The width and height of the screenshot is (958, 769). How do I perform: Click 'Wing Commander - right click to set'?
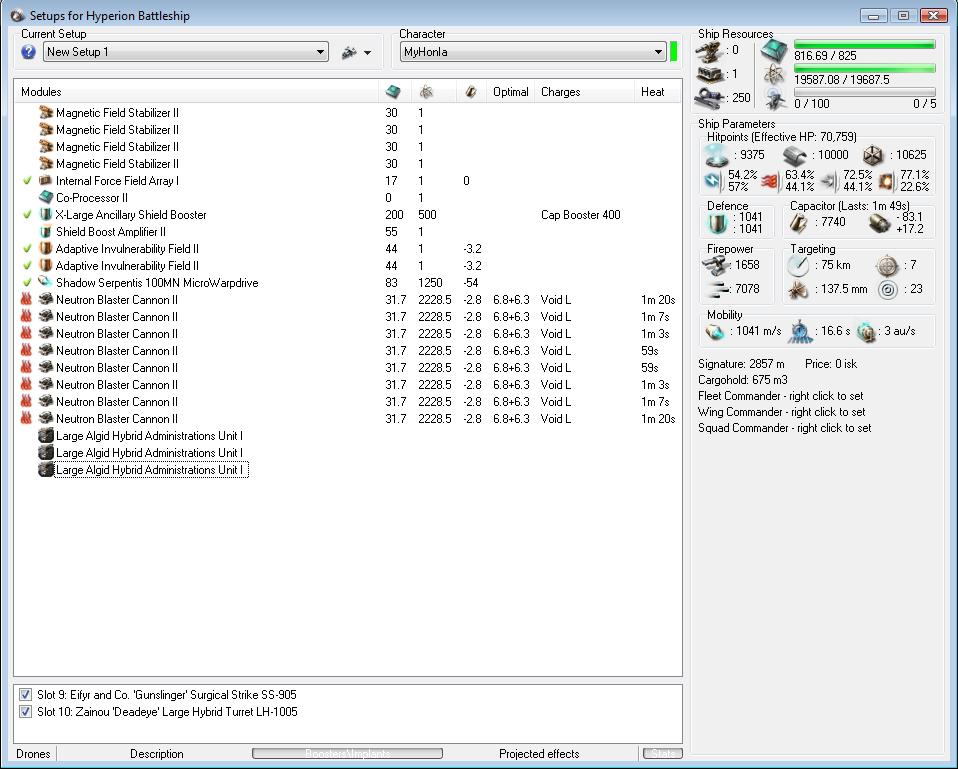781,412
